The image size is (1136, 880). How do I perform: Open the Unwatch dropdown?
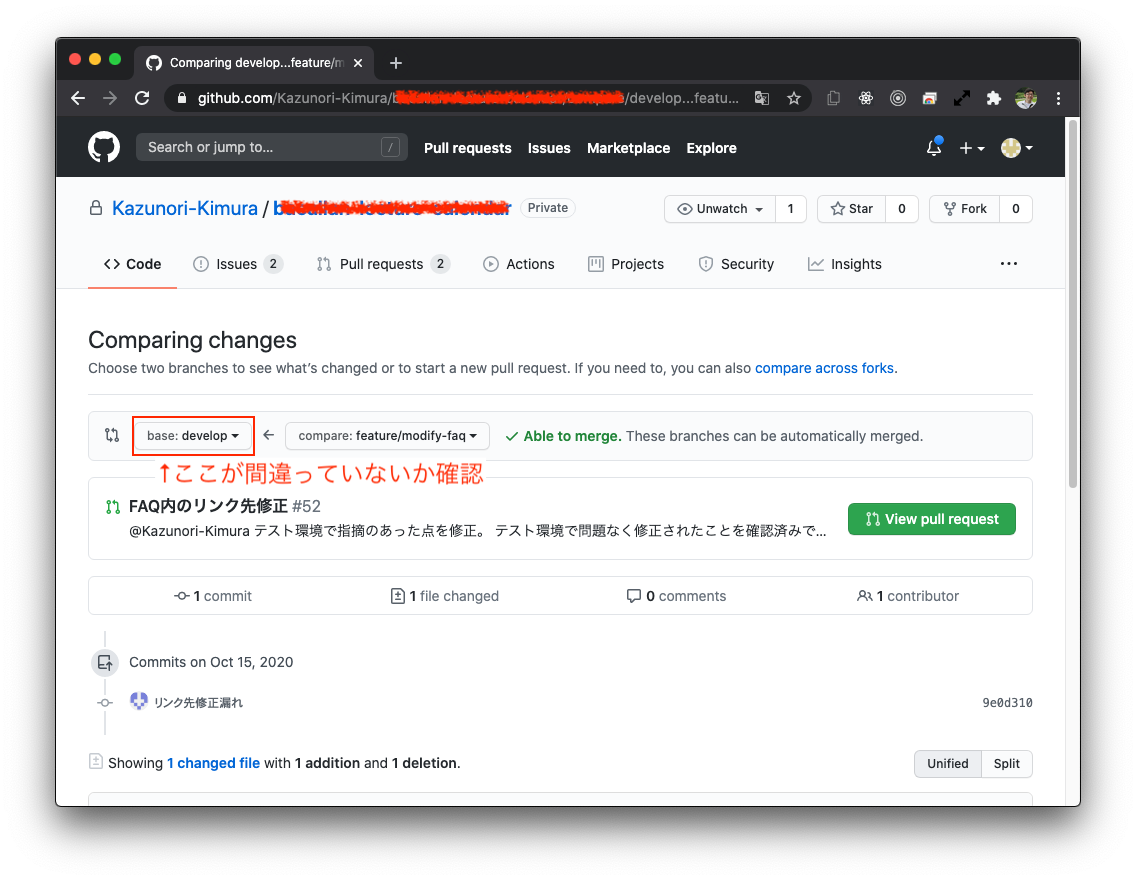720,209
